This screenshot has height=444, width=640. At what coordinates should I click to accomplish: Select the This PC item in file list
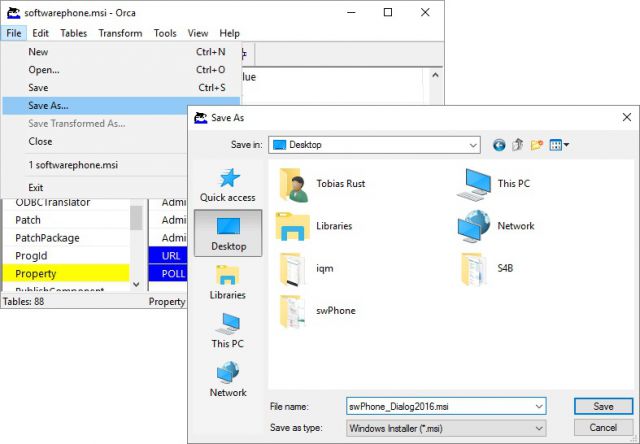(493, 184)
